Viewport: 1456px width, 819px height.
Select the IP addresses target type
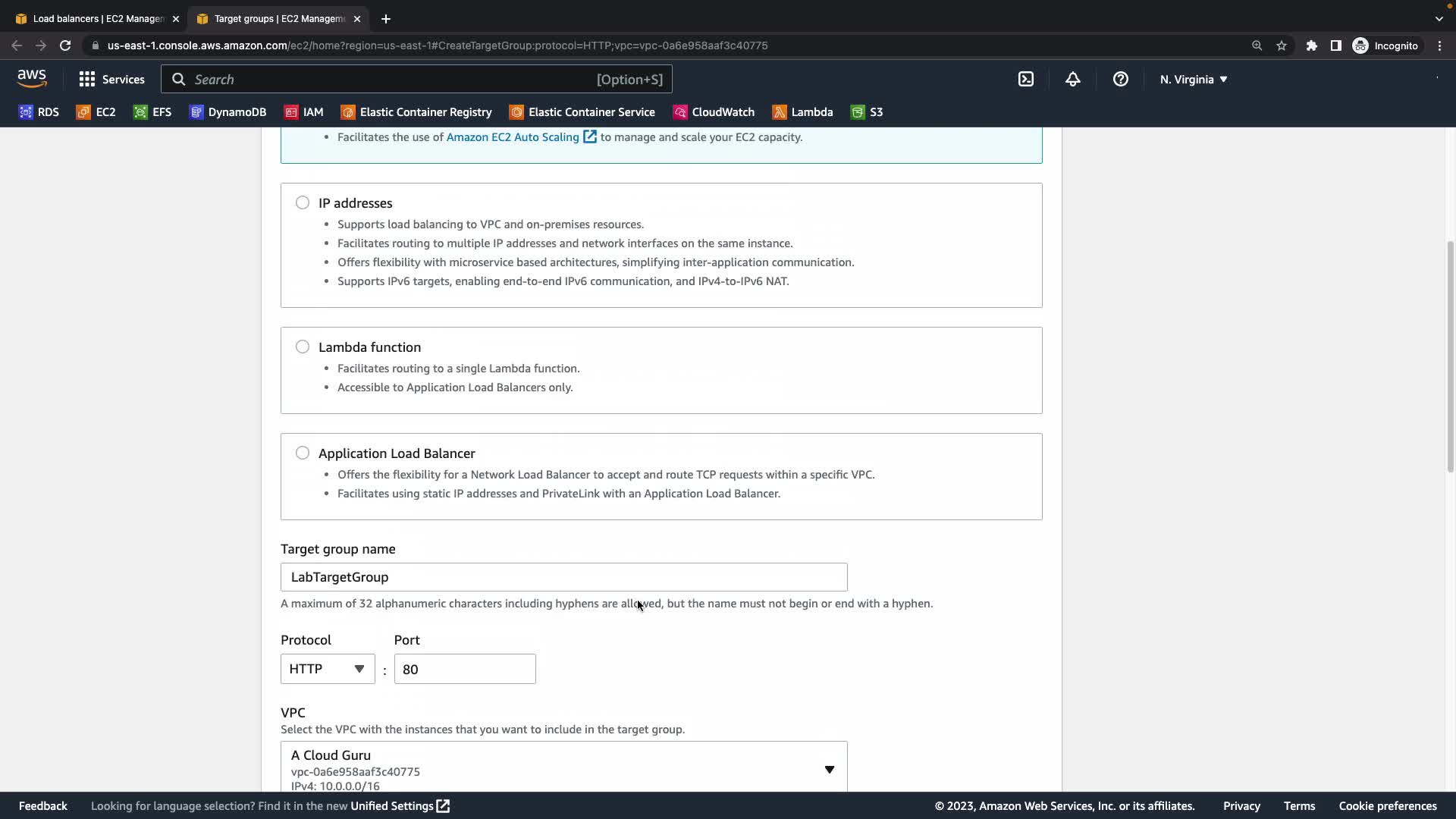point(303,202)
